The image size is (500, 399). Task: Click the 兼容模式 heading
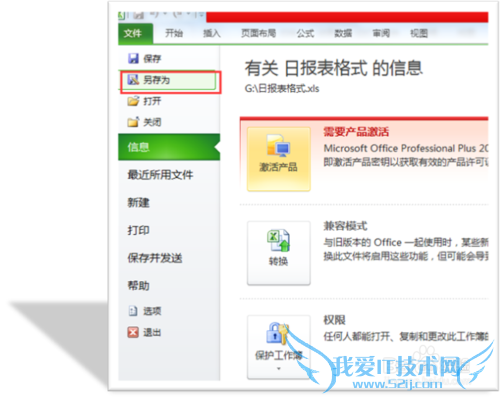tap(345, 226)
